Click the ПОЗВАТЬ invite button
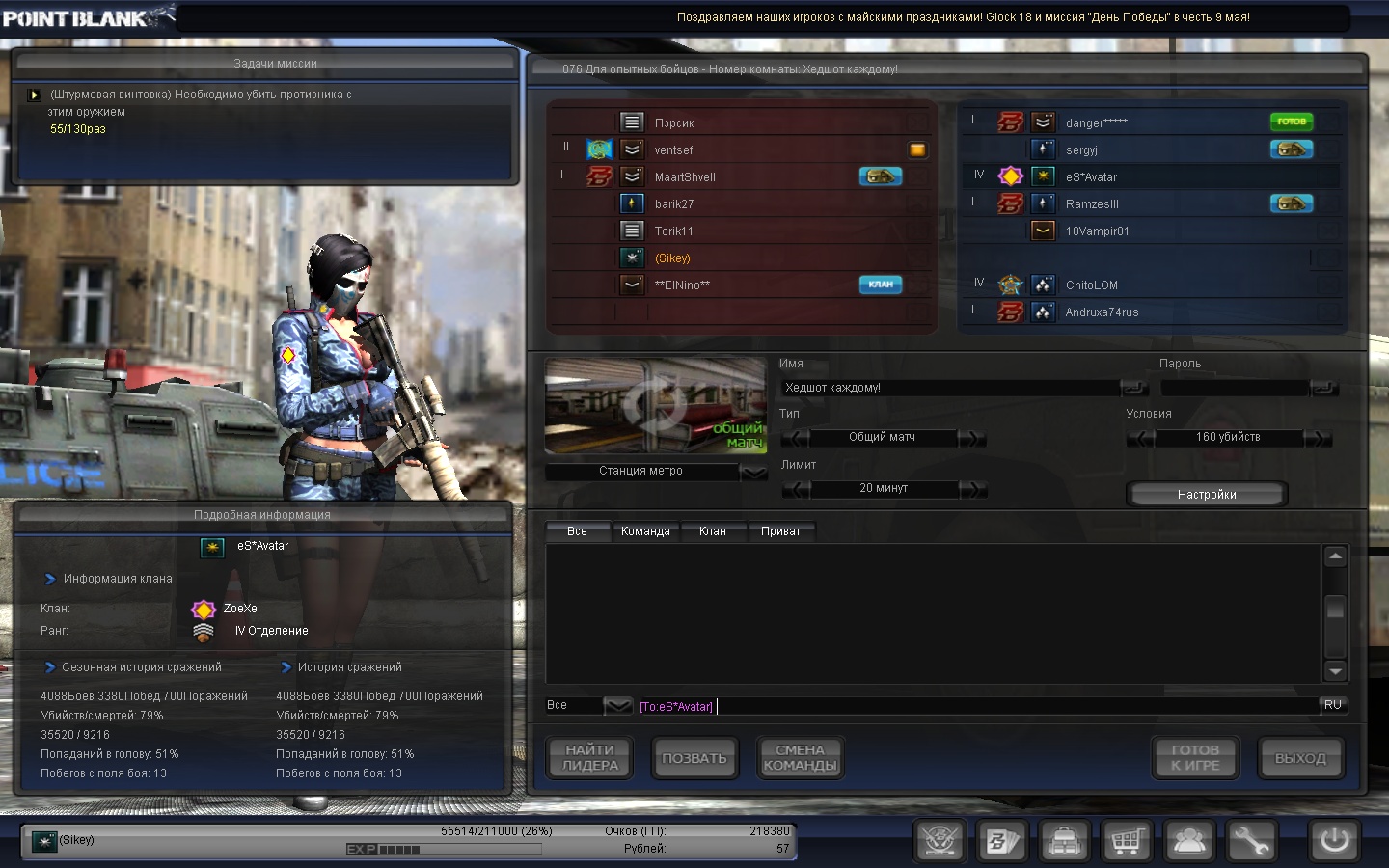Screen dimensions: 1389x868 point(694,758)
